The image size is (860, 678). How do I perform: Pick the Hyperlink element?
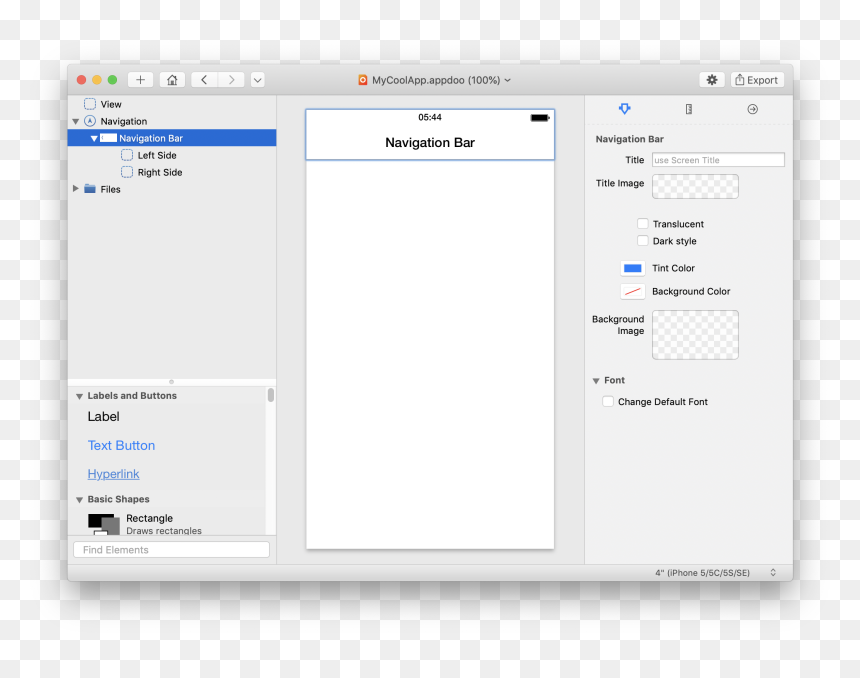tap(114, 474)
